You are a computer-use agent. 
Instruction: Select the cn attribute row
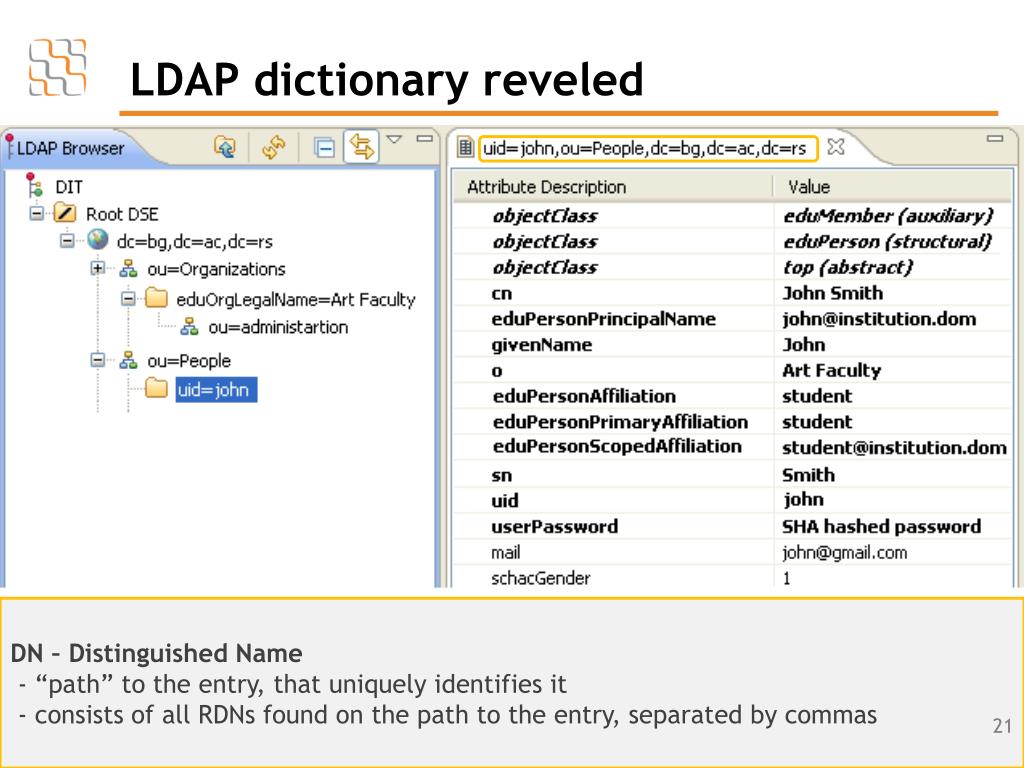pyautogui.click(x=733, y=293)
